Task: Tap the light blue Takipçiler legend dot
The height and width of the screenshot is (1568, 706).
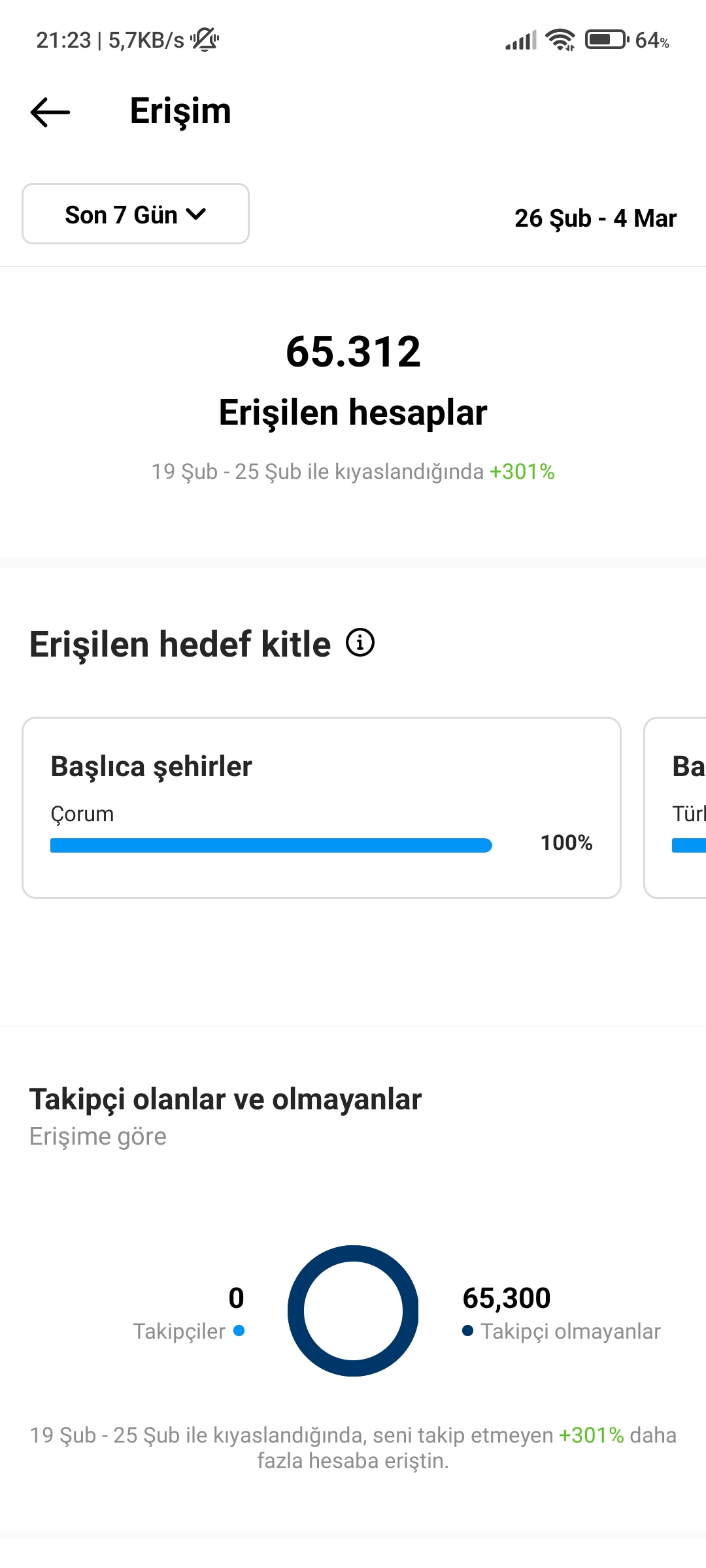Action: pyautogui.click(x=239, y=1330)
